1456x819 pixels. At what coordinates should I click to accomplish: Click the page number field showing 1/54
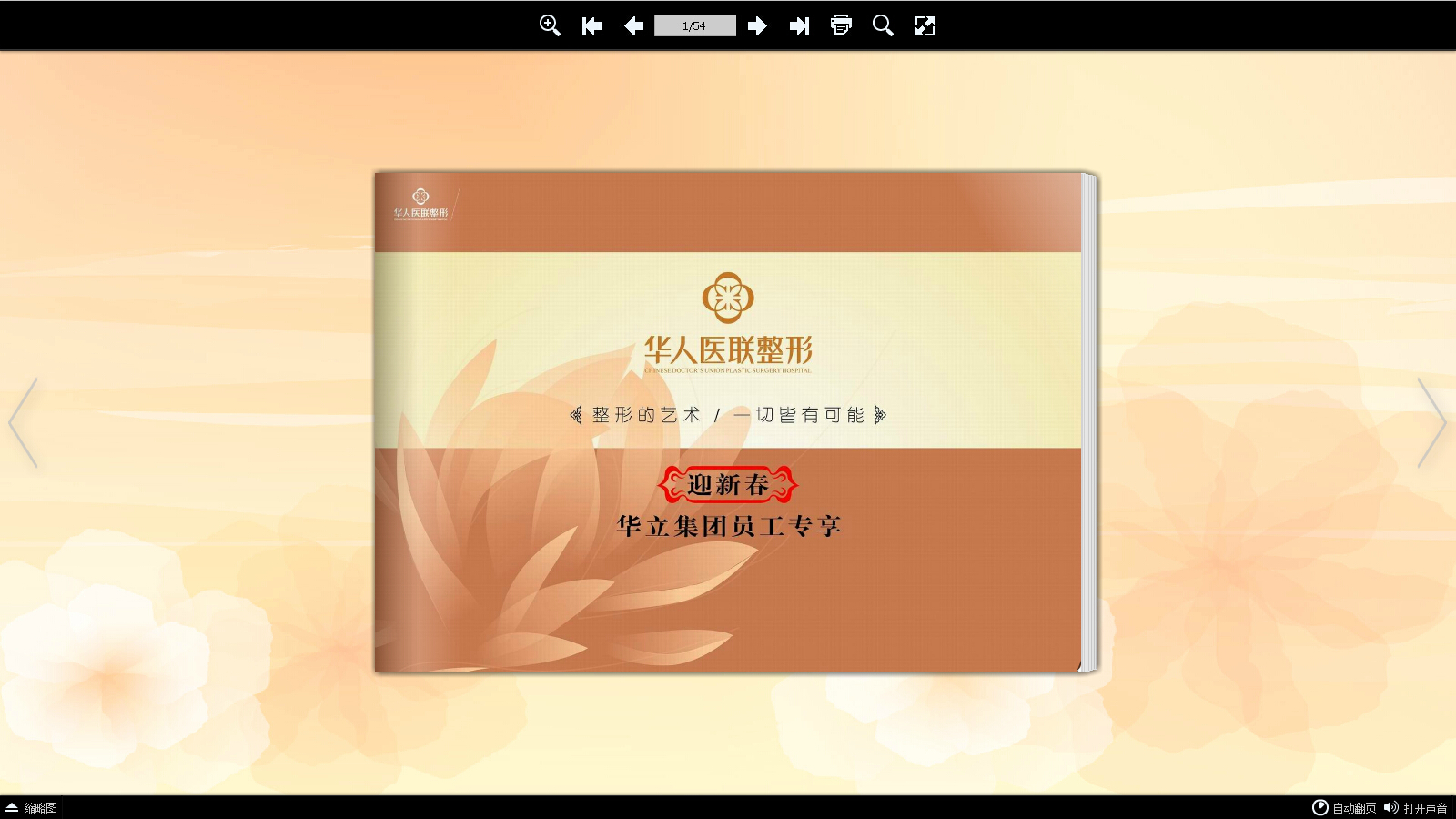coord(695,26)
